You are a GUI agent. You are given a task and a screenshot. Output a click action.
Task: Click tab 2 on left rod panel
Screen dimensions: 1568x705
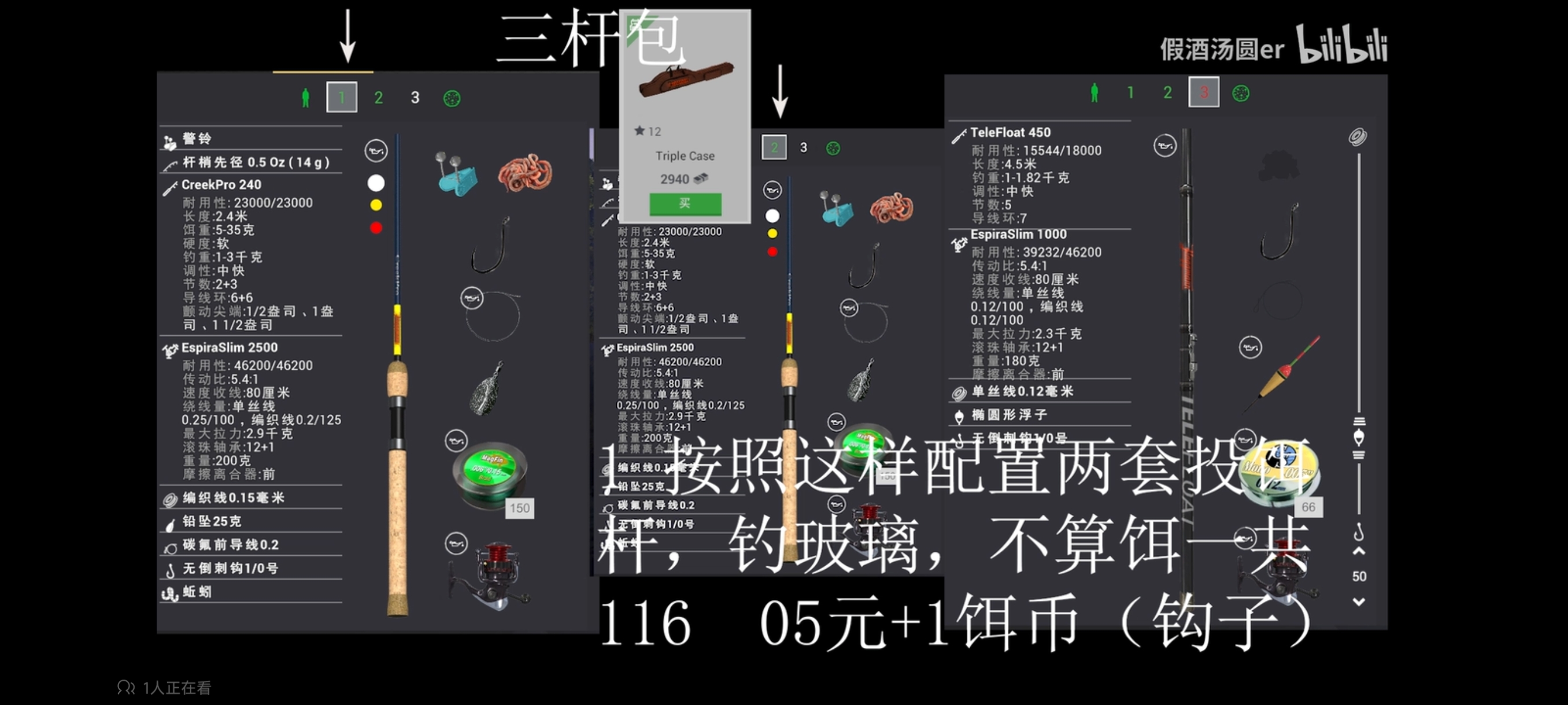[x=378, y=96]
